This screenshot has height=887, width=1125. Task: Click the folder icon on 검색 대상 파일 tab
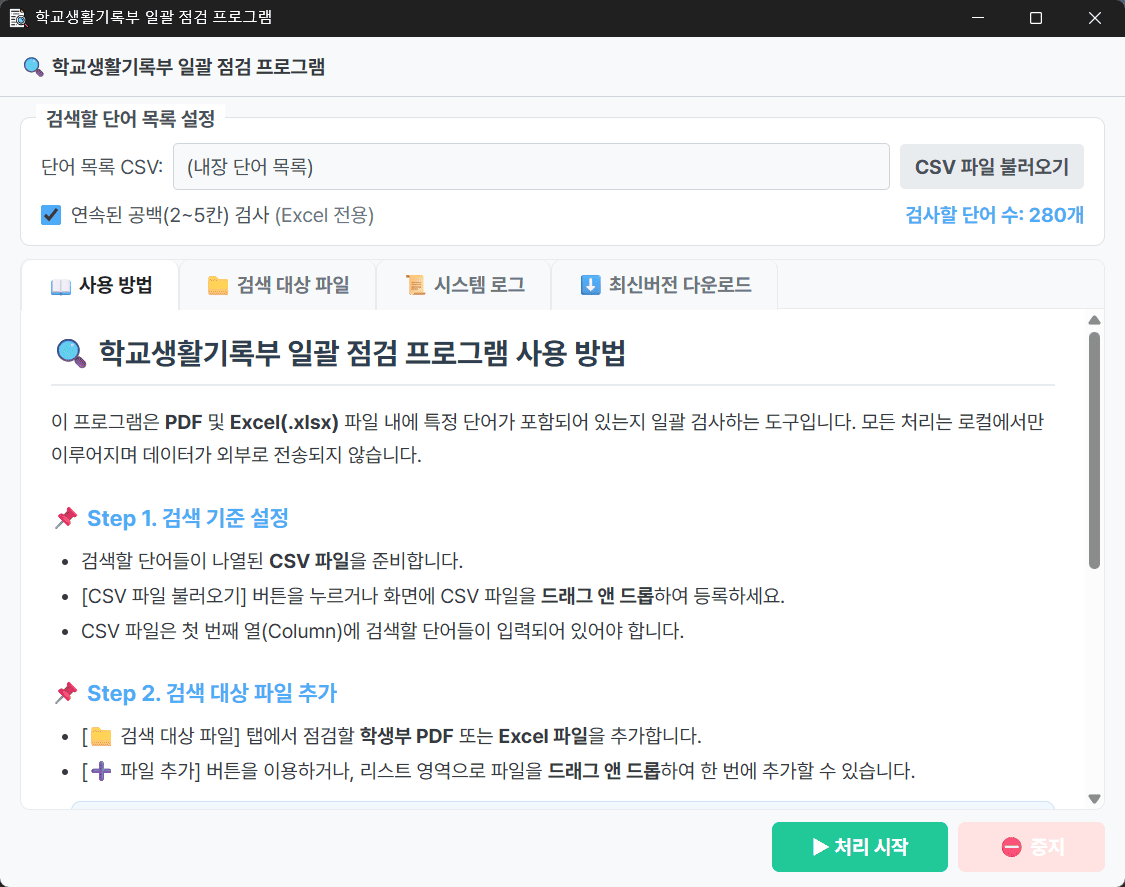click(x=217, y=286)
